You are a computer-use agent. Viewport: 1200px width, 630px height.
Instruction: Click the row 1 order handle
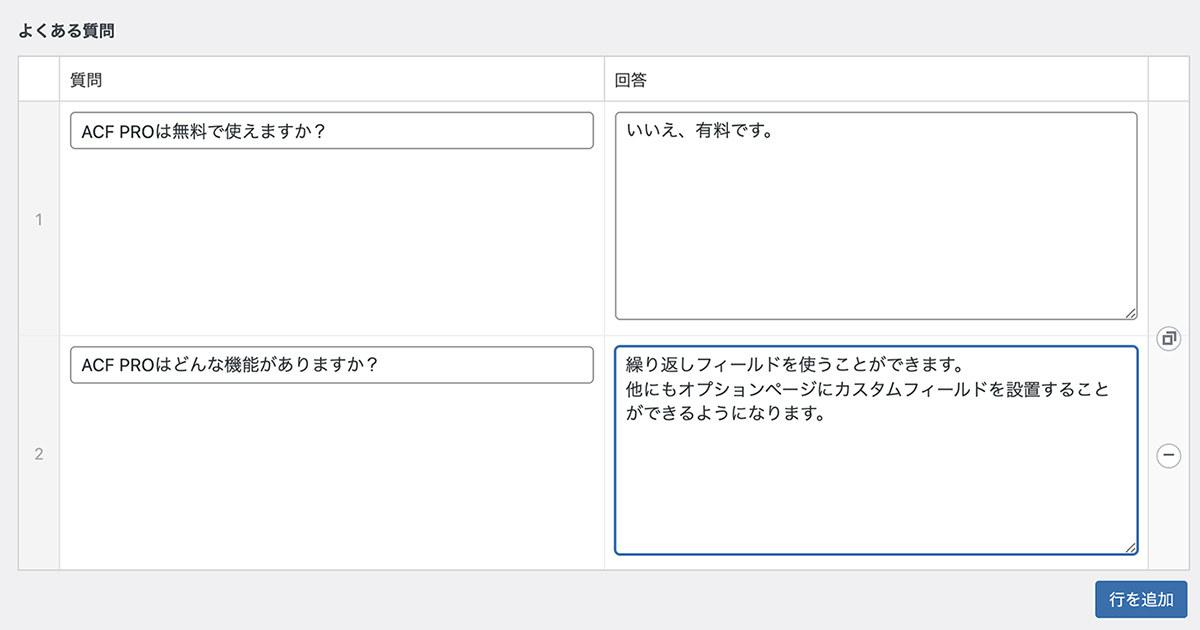click(39, 219)
